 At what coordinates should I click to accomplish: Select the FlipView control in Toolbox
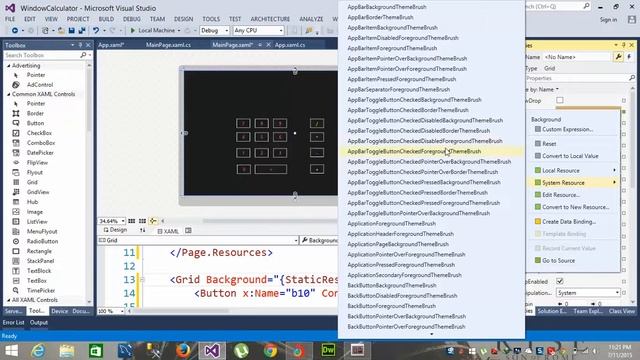(x=37, y=162)
